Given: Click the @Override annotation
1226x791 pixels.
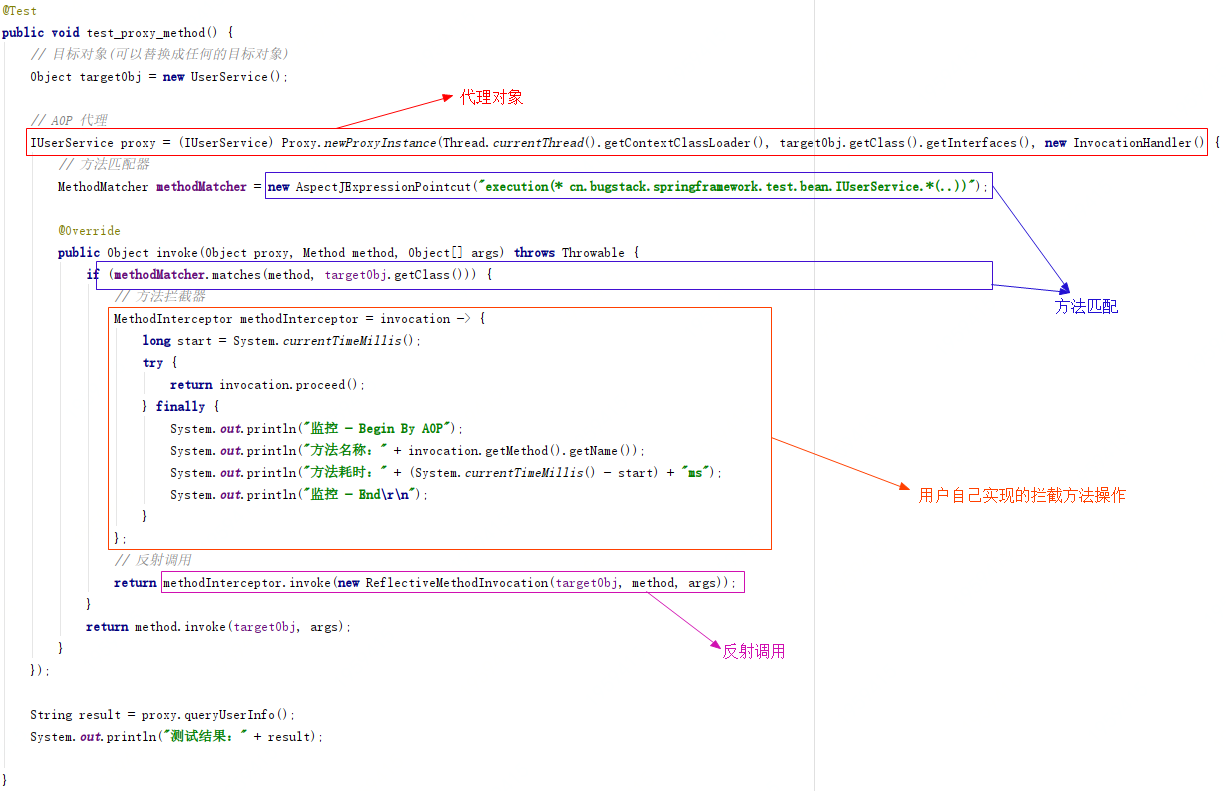Looking at the screenshot, I should (x=89, y=231).
